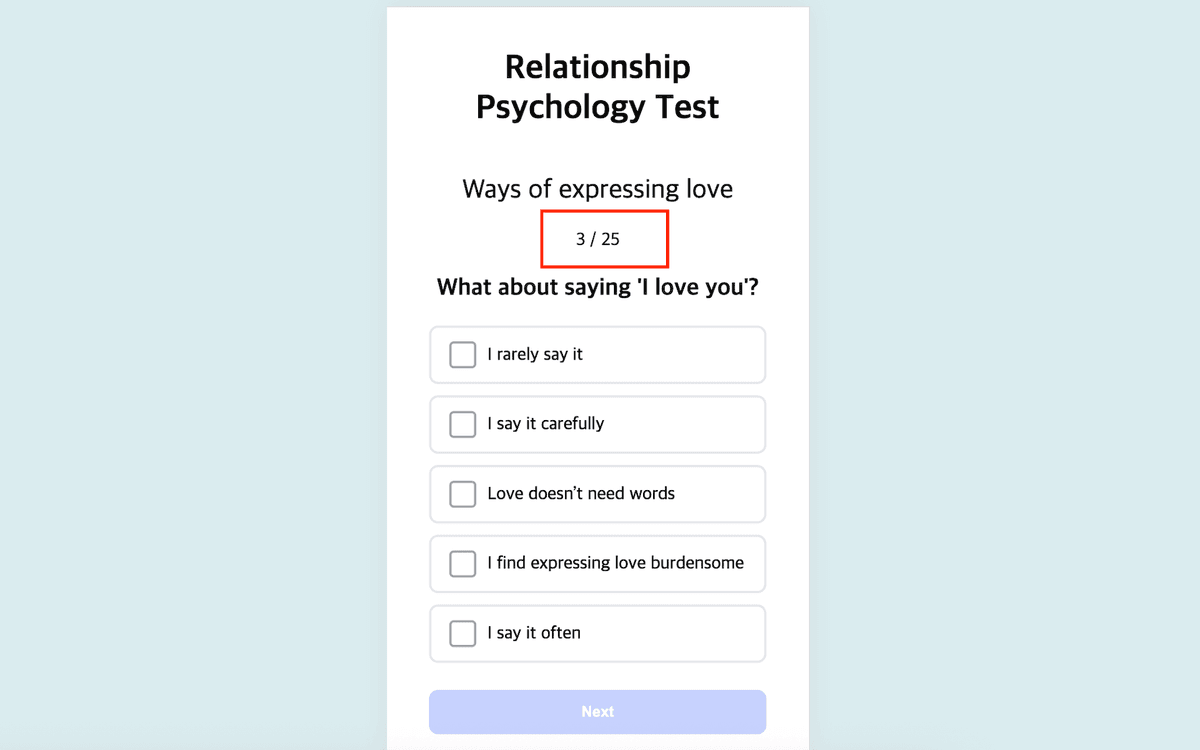Image resolution: width=1200 pixels, height=750 pixels.
Task: Enable the 'Love doesn't need words' checkbox
Action: (x=462, y=494)
